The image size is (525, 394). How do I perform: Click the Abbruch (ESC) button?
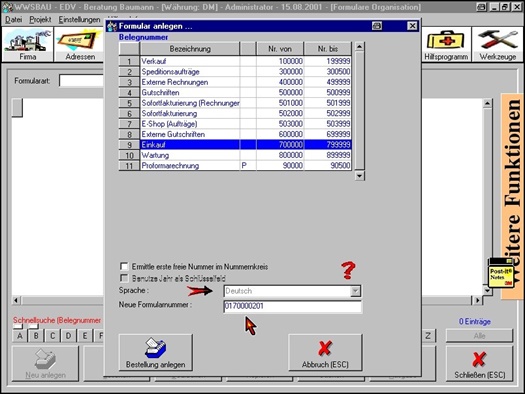click(325, 352)
